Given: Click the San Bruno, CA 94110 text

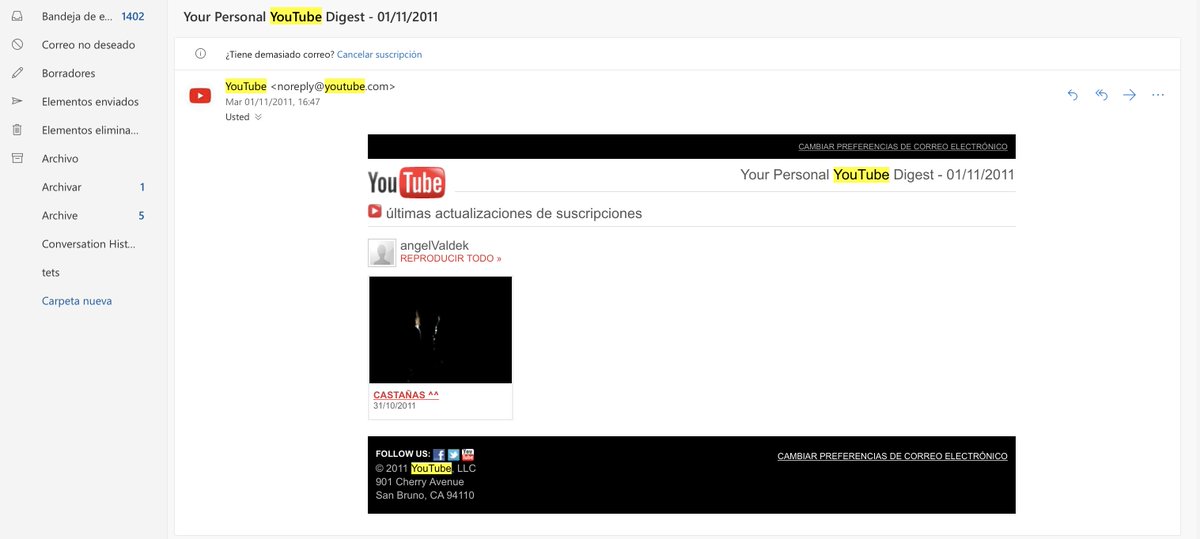Looking at the screenshot, I should pyautogui.click(x=425, y=495).
